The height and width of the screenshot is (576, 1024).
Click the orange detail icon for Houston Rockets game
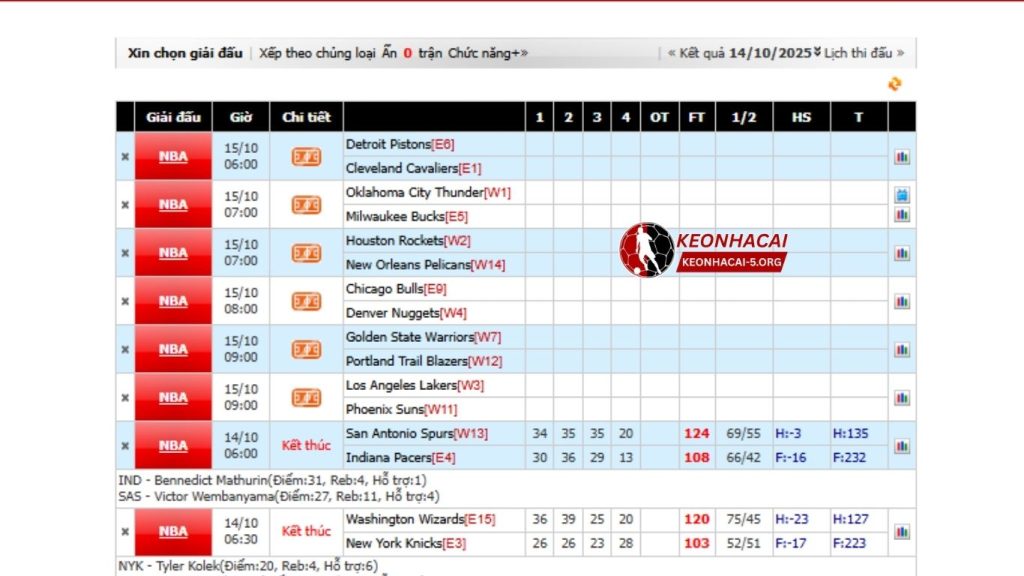[x=305, y=252]
